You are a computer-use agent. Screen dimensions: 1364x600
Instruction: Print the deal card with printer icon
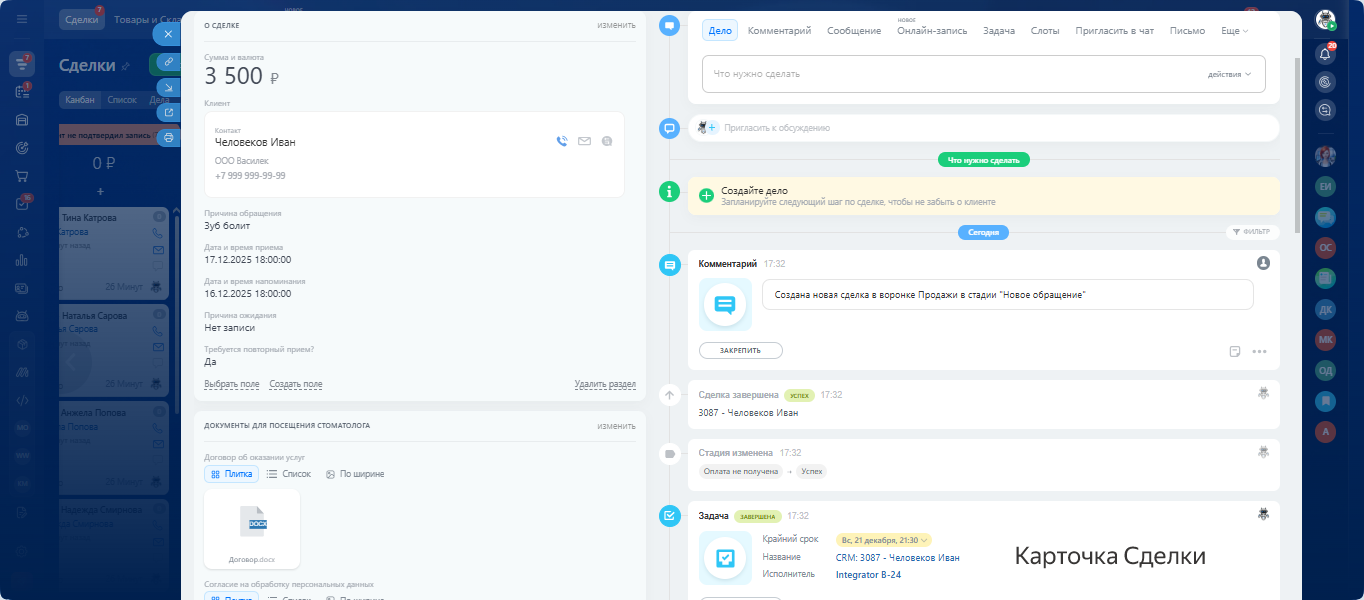tap(168, 137)
